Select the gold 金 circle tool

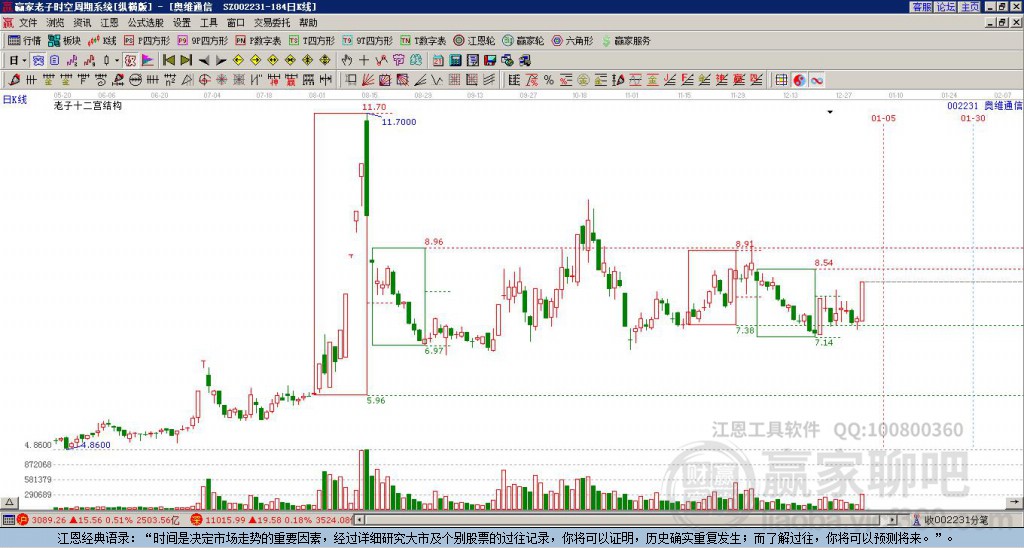[x=583, y=80]
